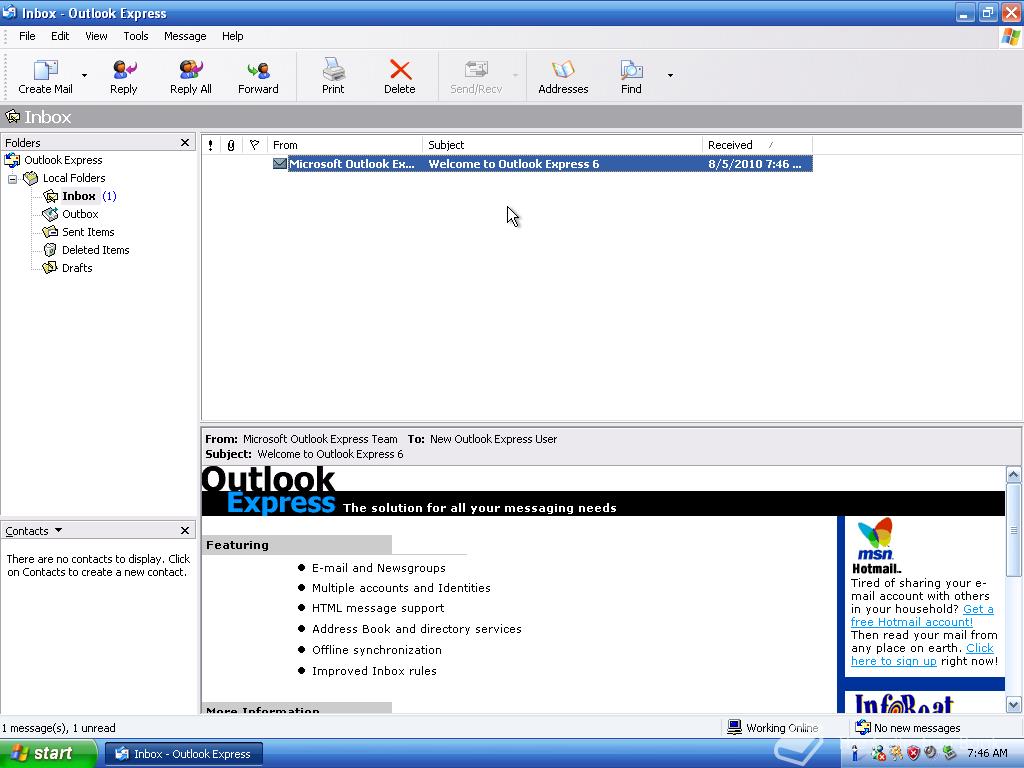The image size is (1024, 768).
Task: Open the View menu
Action: coord(96,36)
